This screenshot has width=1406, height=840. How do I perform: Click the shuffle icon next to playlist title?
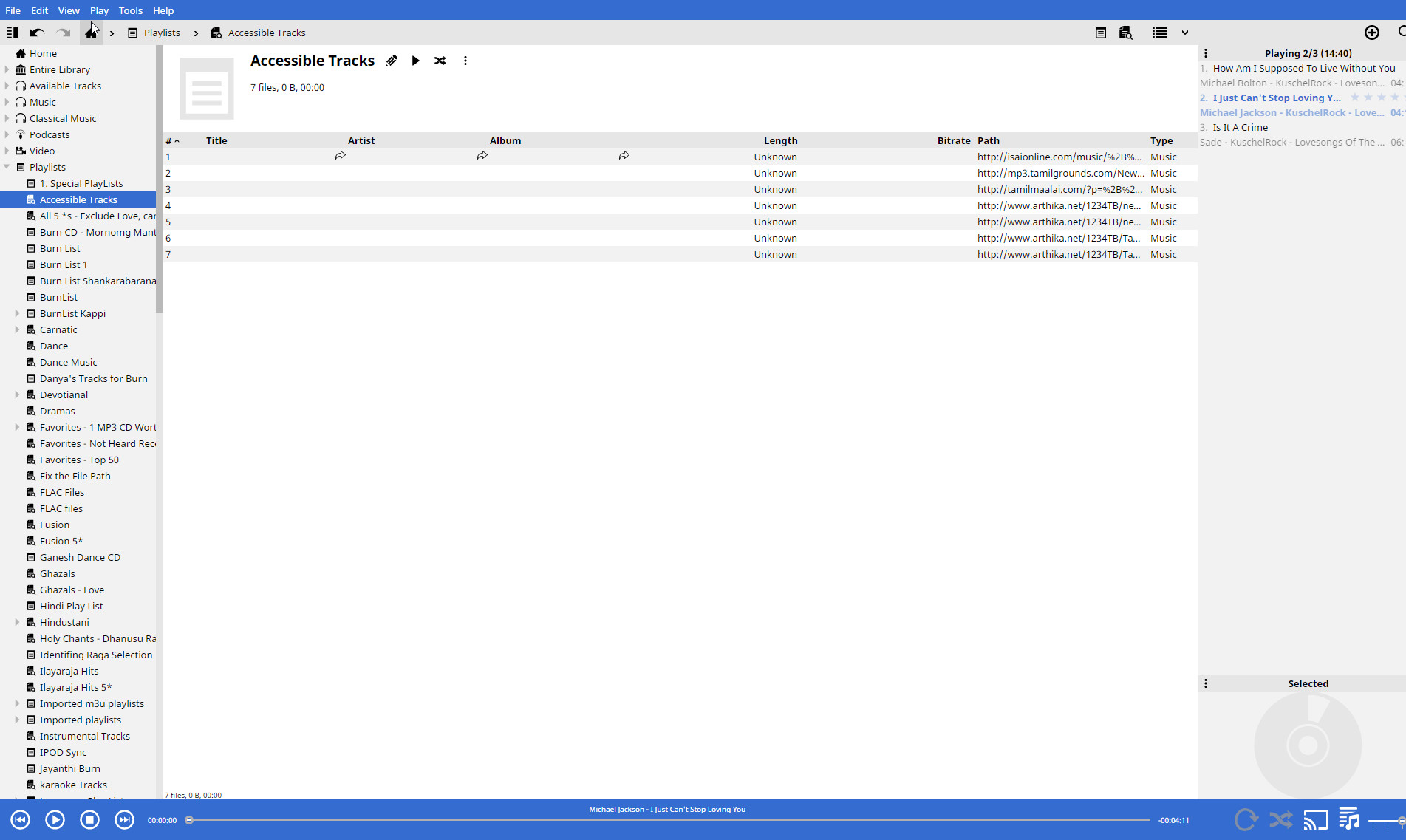pos(440,61)
